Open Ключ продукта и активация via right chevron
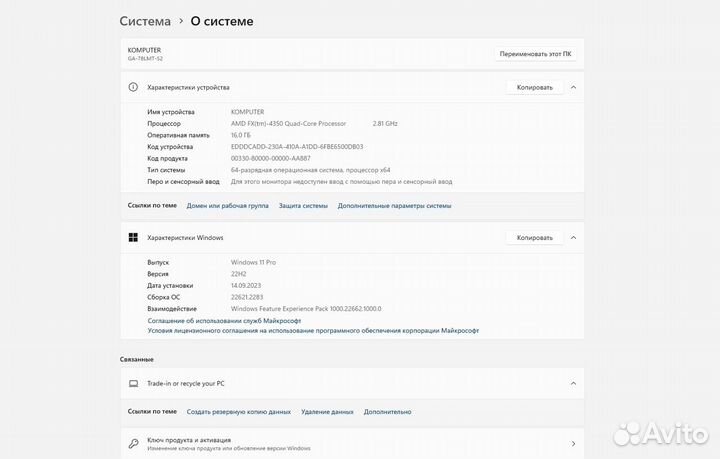This screenshot has height=459, width=720. click(573, 443)
